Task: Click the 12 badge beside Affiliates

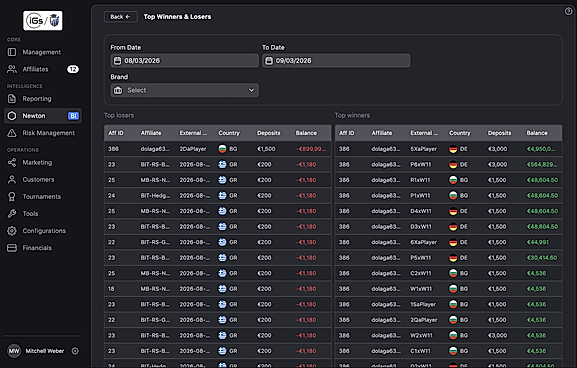Action: click(73, 69)
